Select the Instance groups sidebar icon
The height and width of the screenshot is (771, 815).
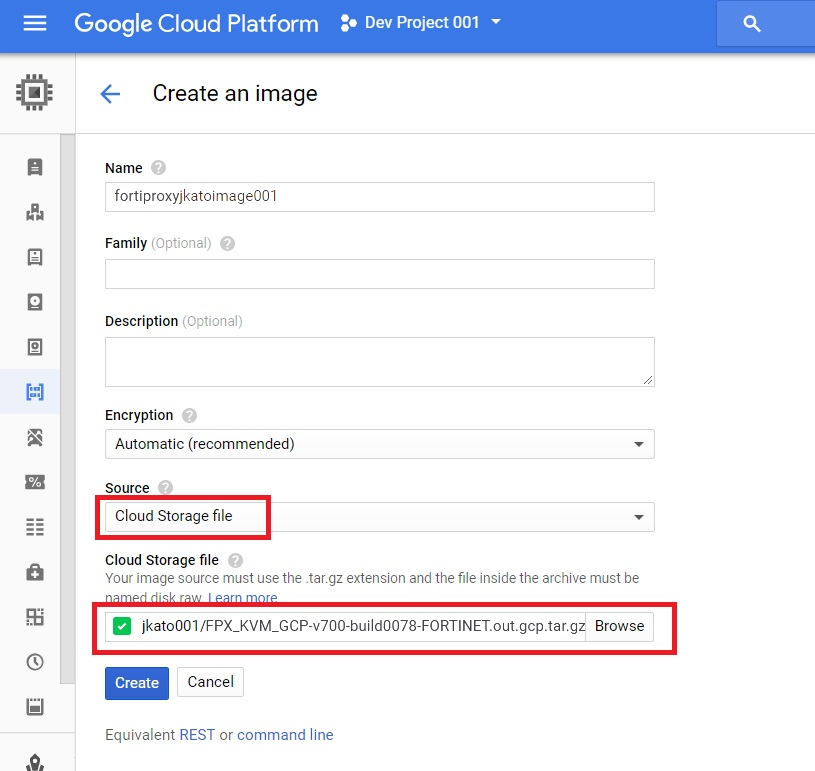pyautogui.click(x=35, y=212)
